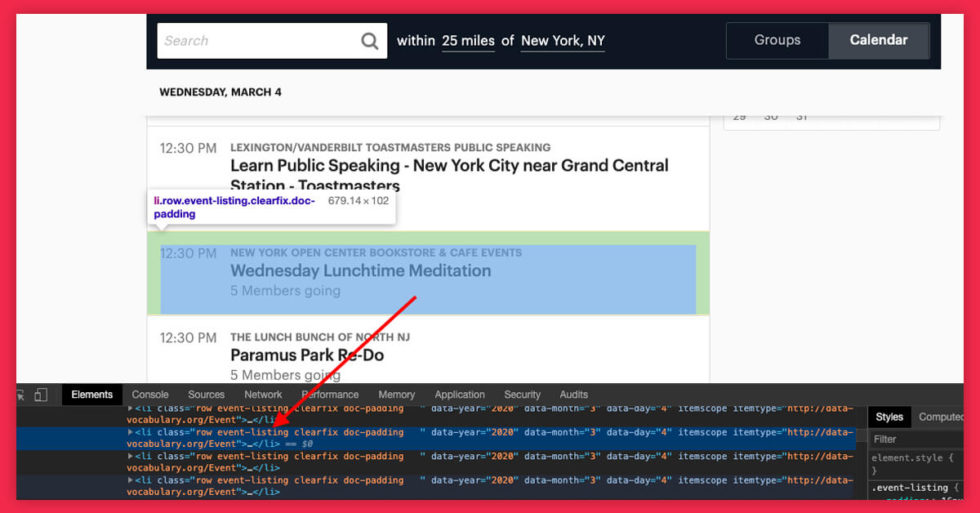Expand the last li event-listing node
The height and width of the screenshot is (513, 980).
tap(130, 481)
